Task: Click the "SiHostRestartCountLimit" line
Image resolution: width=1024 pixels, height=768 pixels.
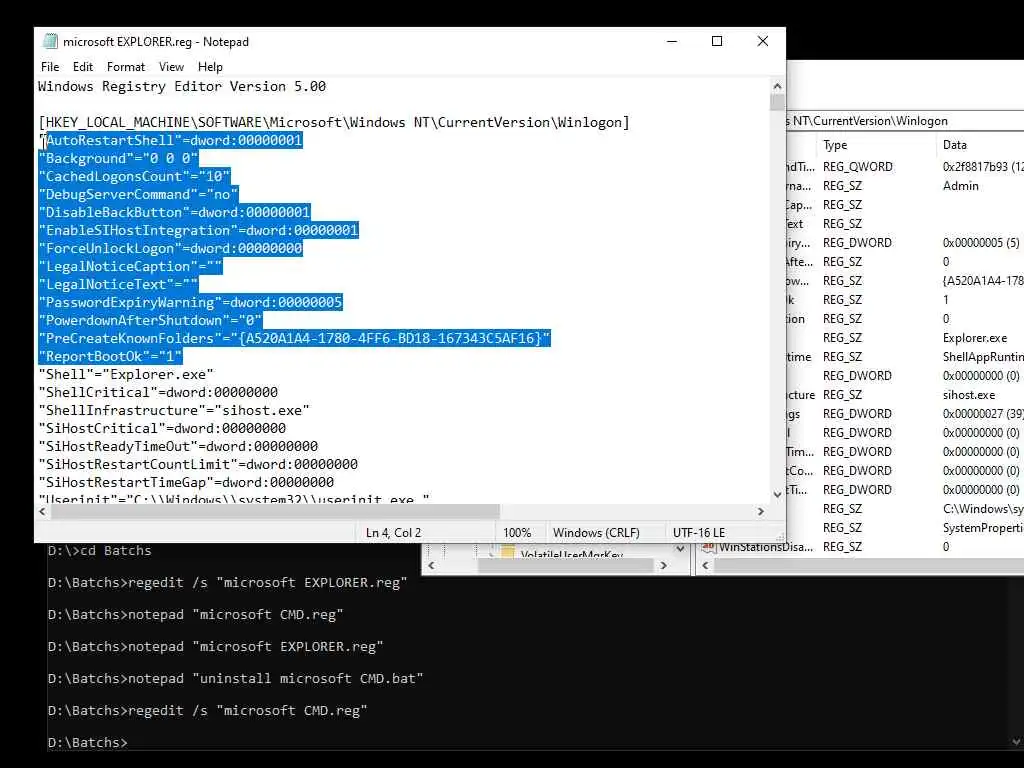Action: 198,464
